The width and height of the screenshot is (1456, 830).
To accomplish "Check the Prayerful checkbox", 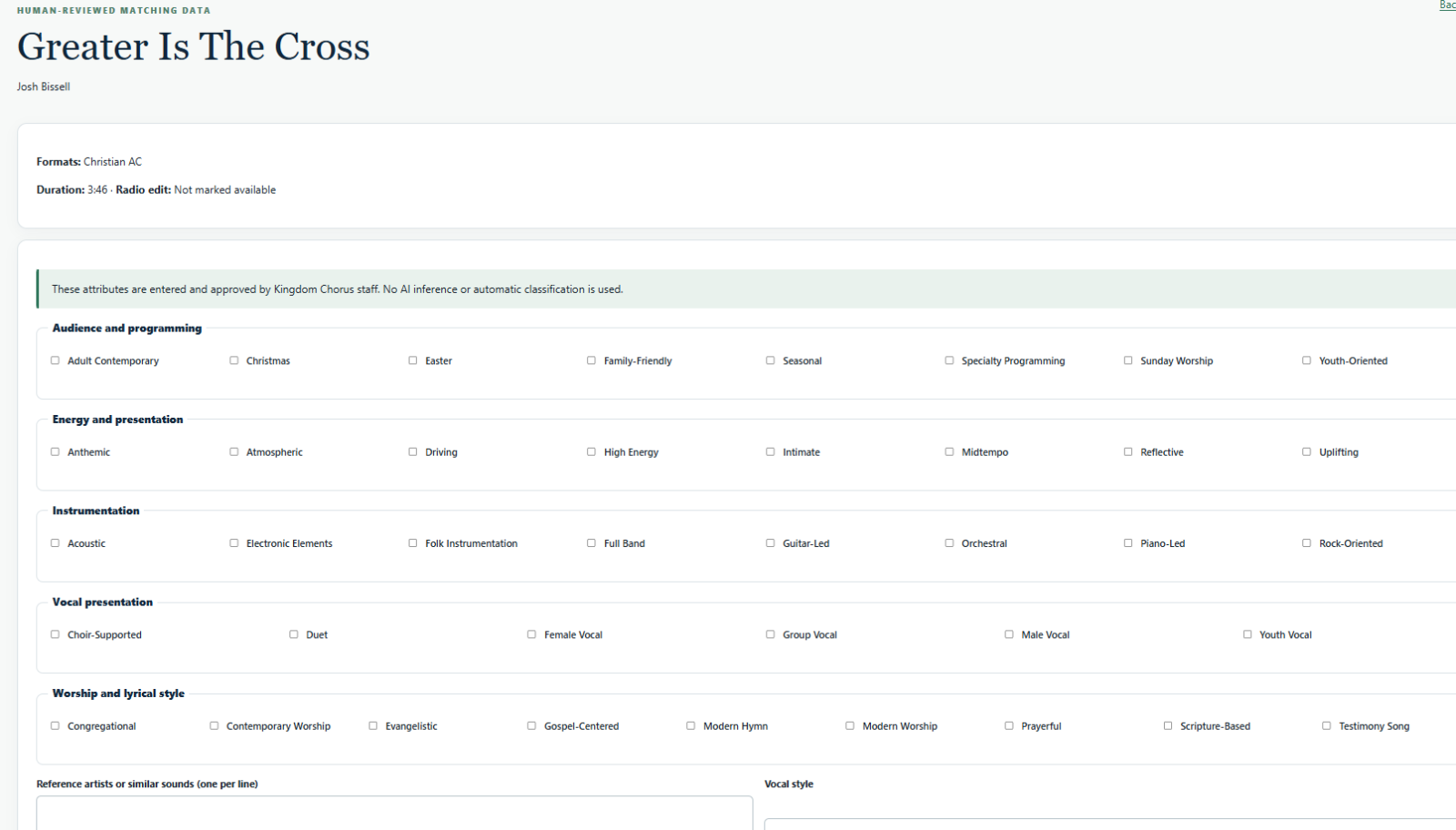I will click(1009, 726).
